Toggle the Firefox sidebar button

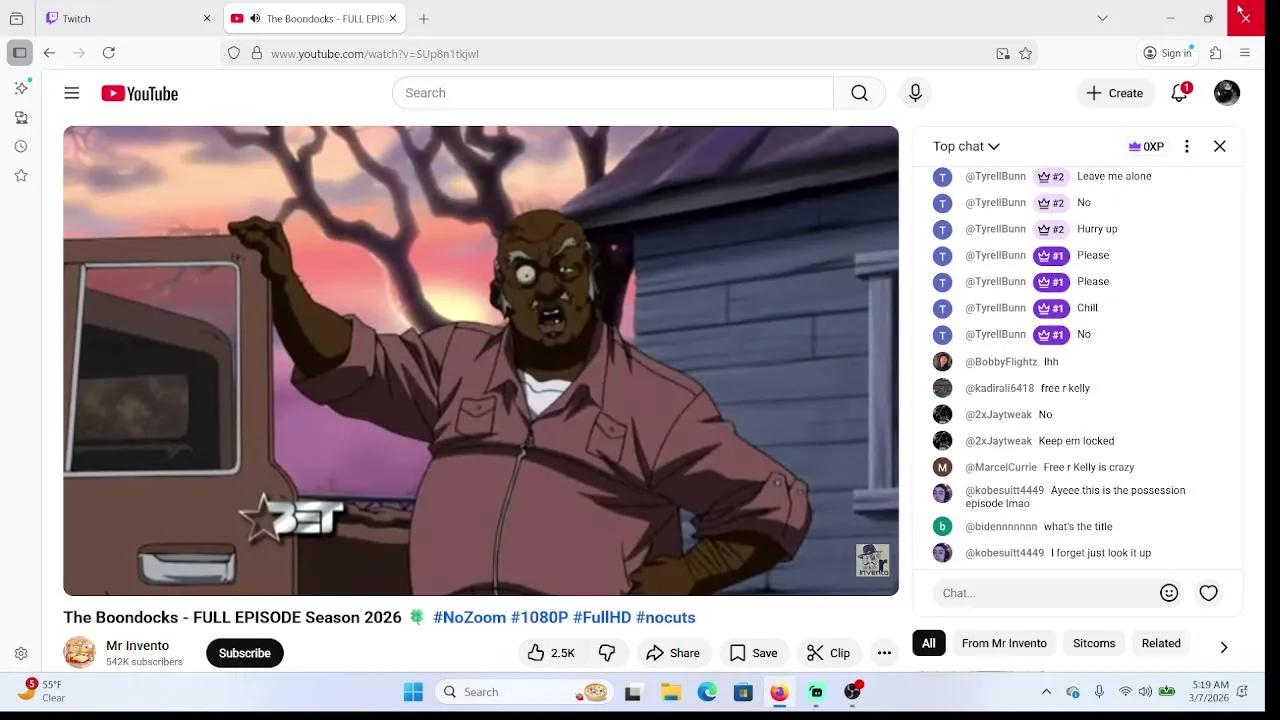click(x=20, y=53)
